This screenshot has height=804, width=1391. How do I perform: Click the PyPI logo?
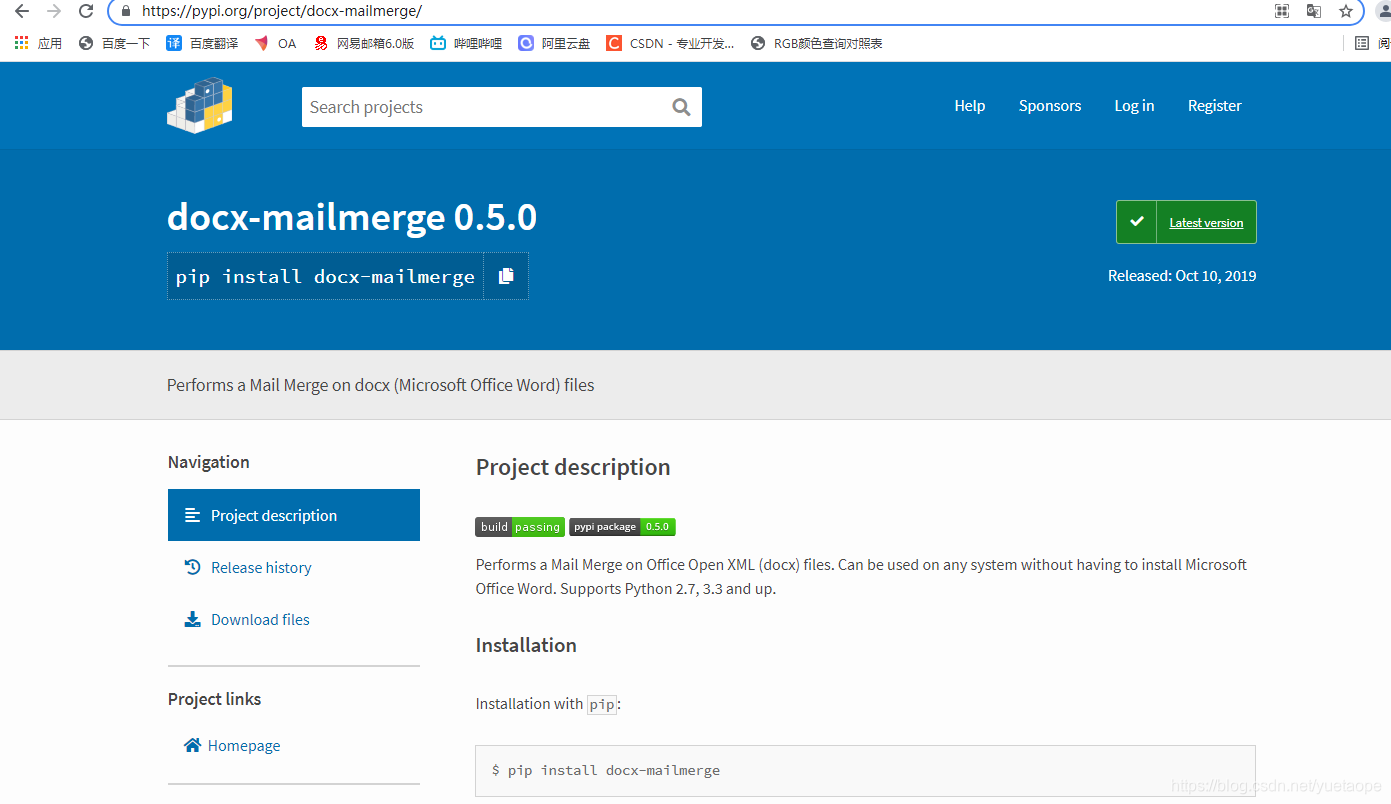(x=200, y=105)
